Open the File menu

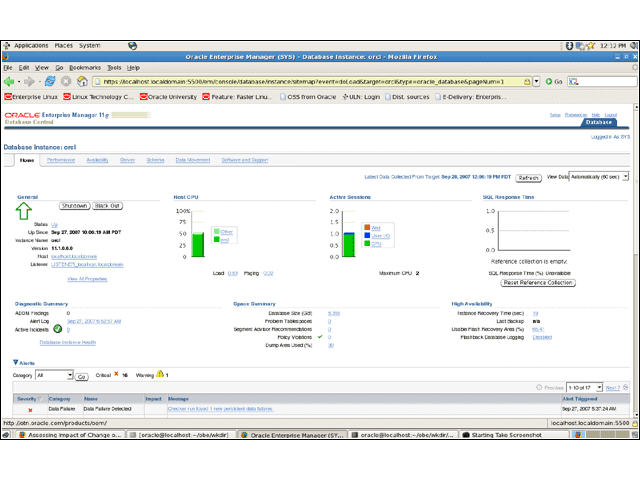8,68
